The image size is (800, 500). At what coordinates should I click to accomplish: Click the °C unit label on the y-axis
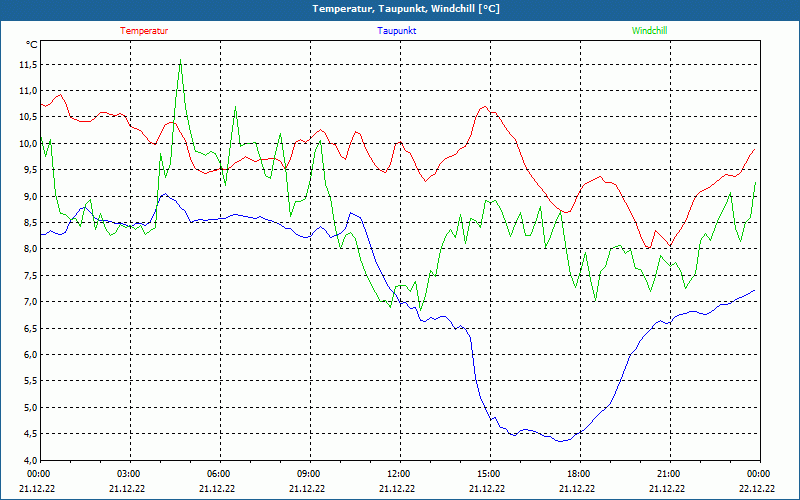[x=32, y=44]
